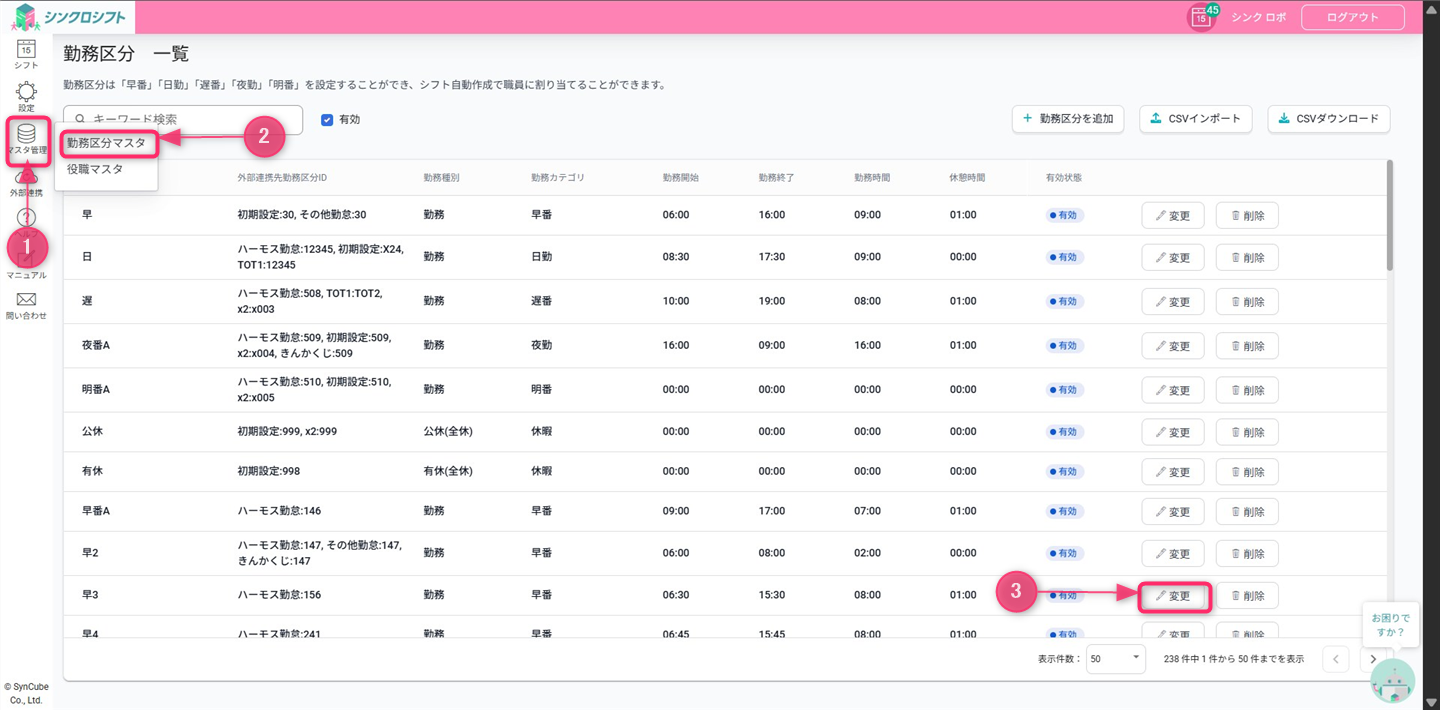The image size is (1440, 710).
Task: Click the CSVダウンロード button
Action: point(1328,119)
